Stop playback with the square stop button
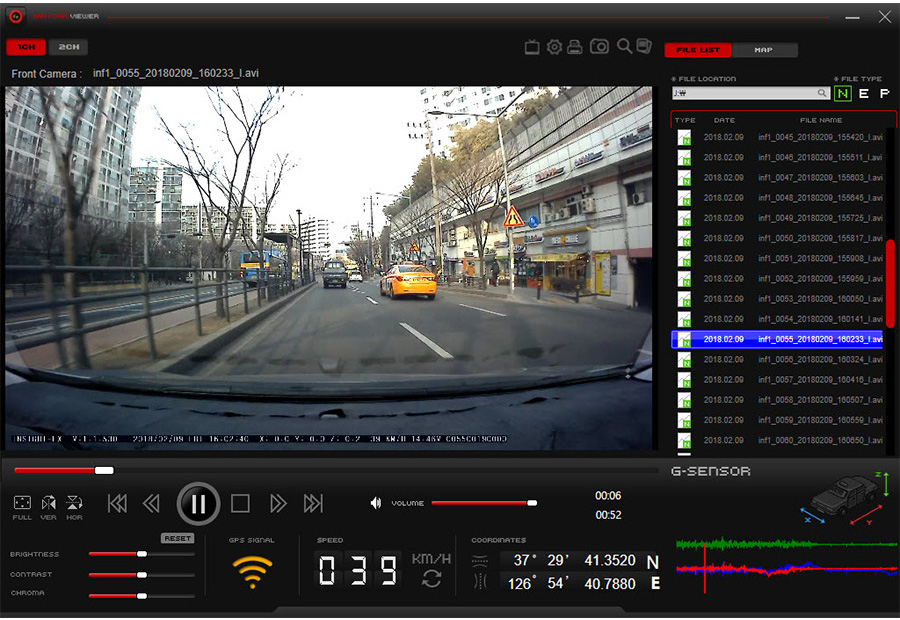 coord(240,504)
